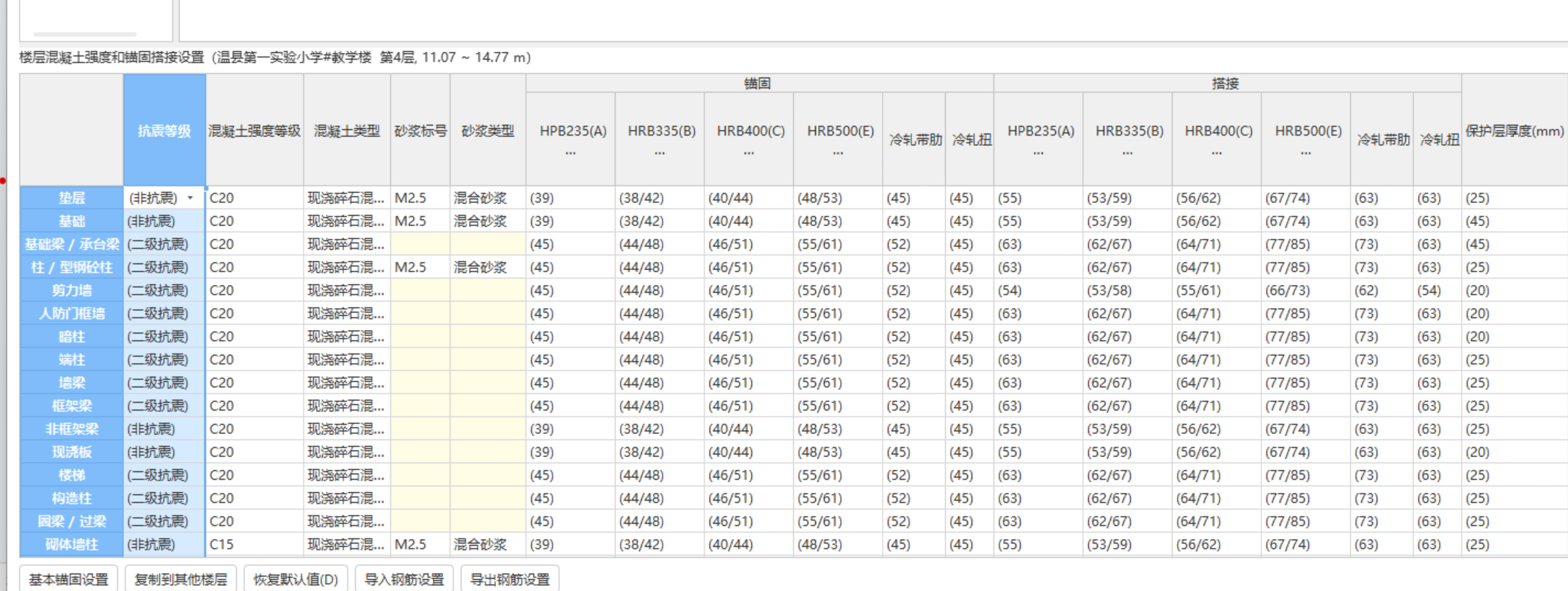Select the 垫层 row header
The width and height of the screenshot is (1568, 591).
point(71,198)
